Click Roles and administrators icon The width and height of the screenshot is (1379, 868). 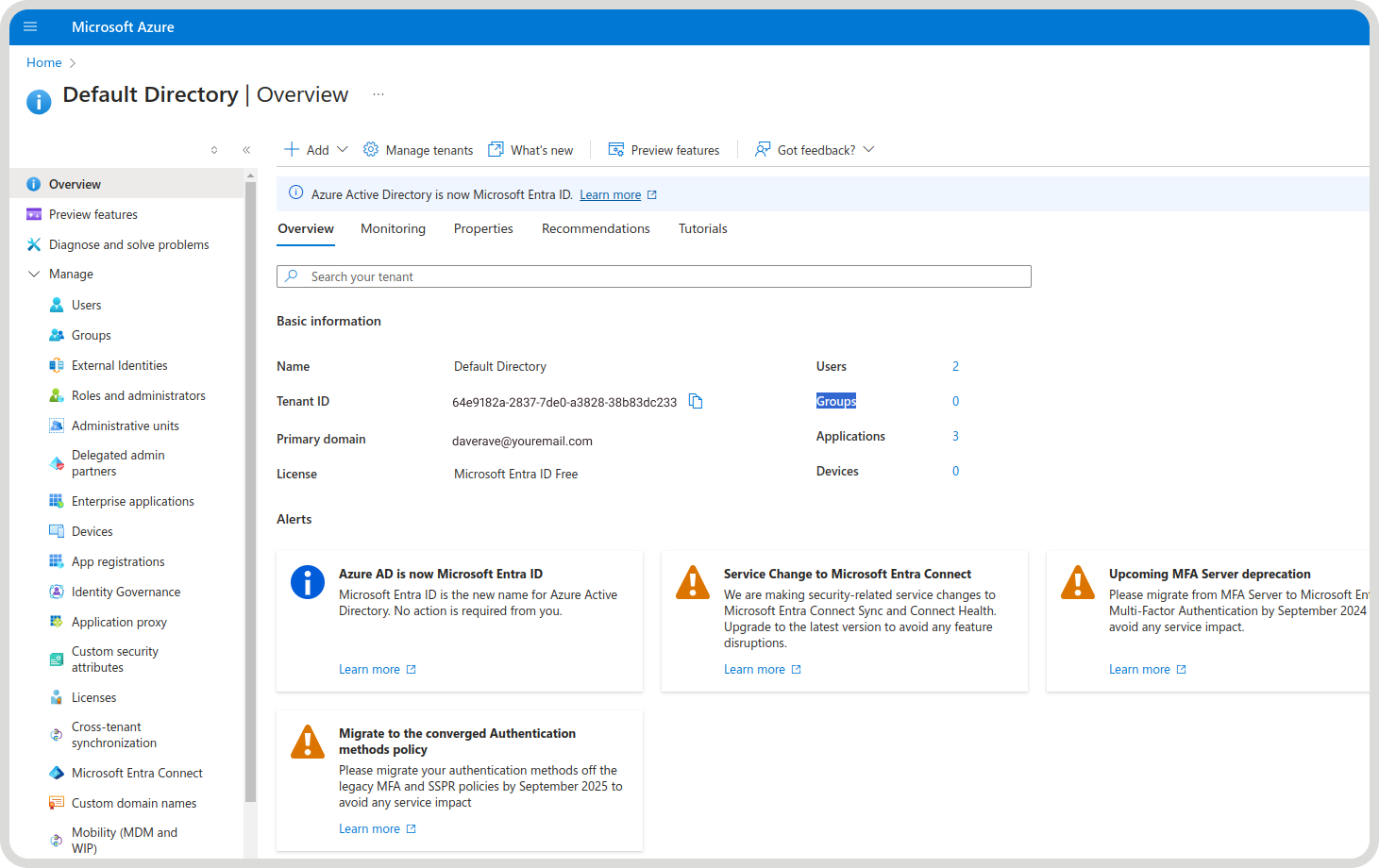tap(57, 395)
